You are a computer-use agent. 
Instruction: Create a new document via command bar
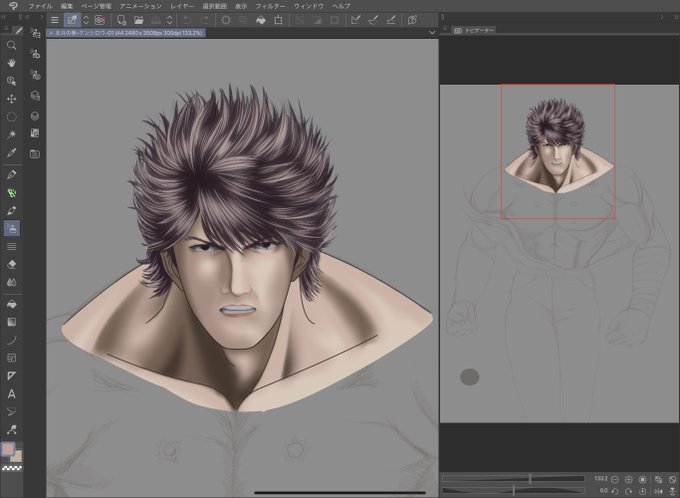(121, 20)
